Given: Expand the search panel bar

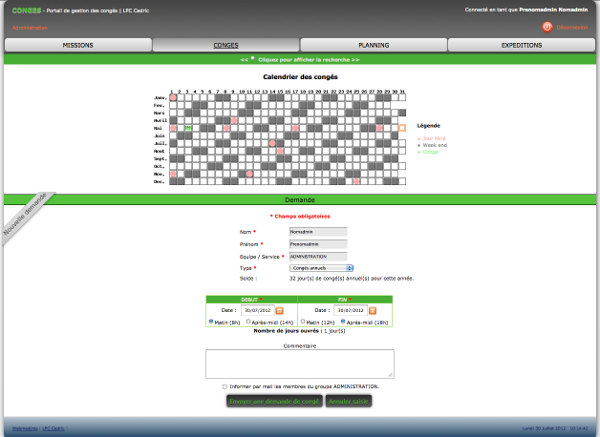Looking at the screenshot, I should (x=300, y=60).
